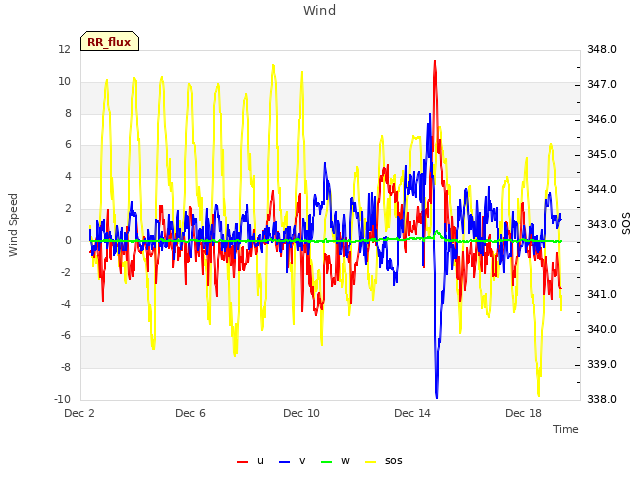Click the right 'sos' axis label
This screenshot has height=480, width=640.
point(626,223)
